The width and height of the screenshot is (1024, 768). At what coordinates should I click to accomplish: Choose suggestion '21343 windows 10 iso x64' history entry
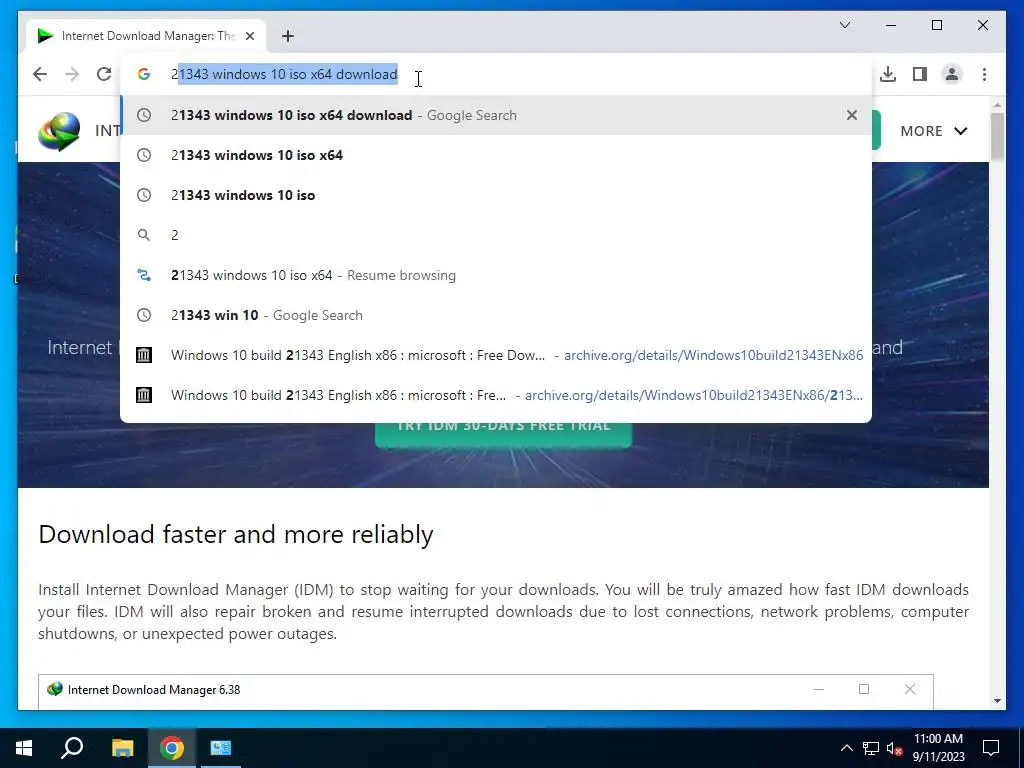[496, 155]
